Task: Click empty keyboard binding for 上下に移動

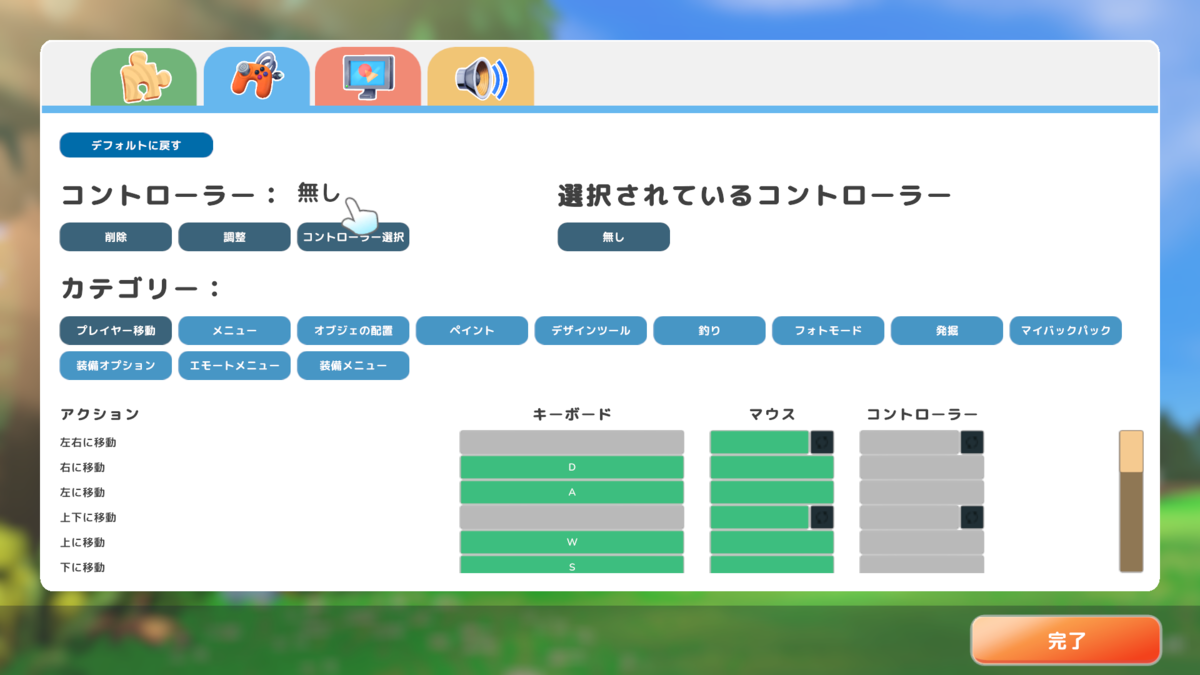Action: [x=572, y=517]
